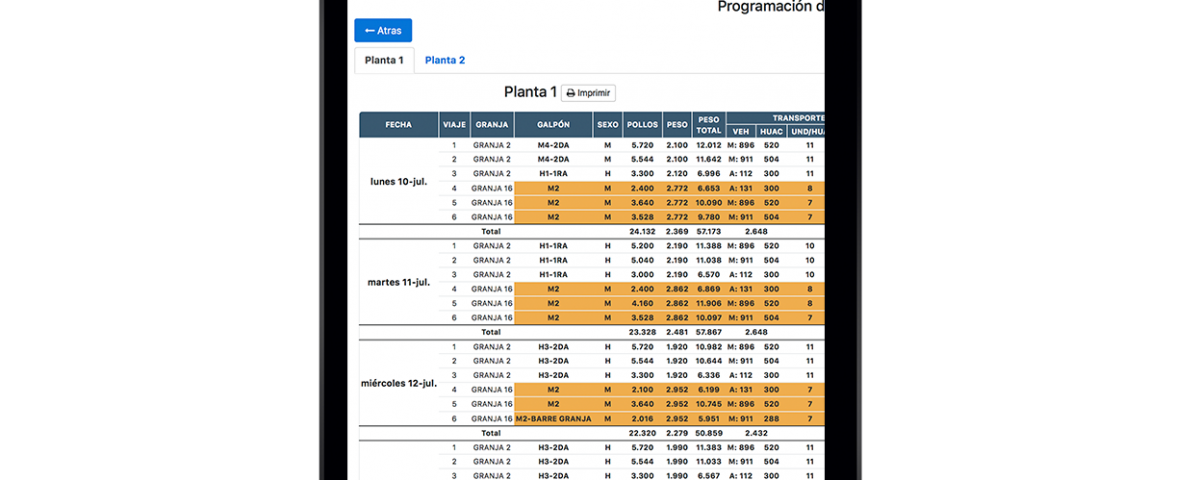Click peso total value 11.383
Viewport: 1200px width, 480px height.
(709, 447)
